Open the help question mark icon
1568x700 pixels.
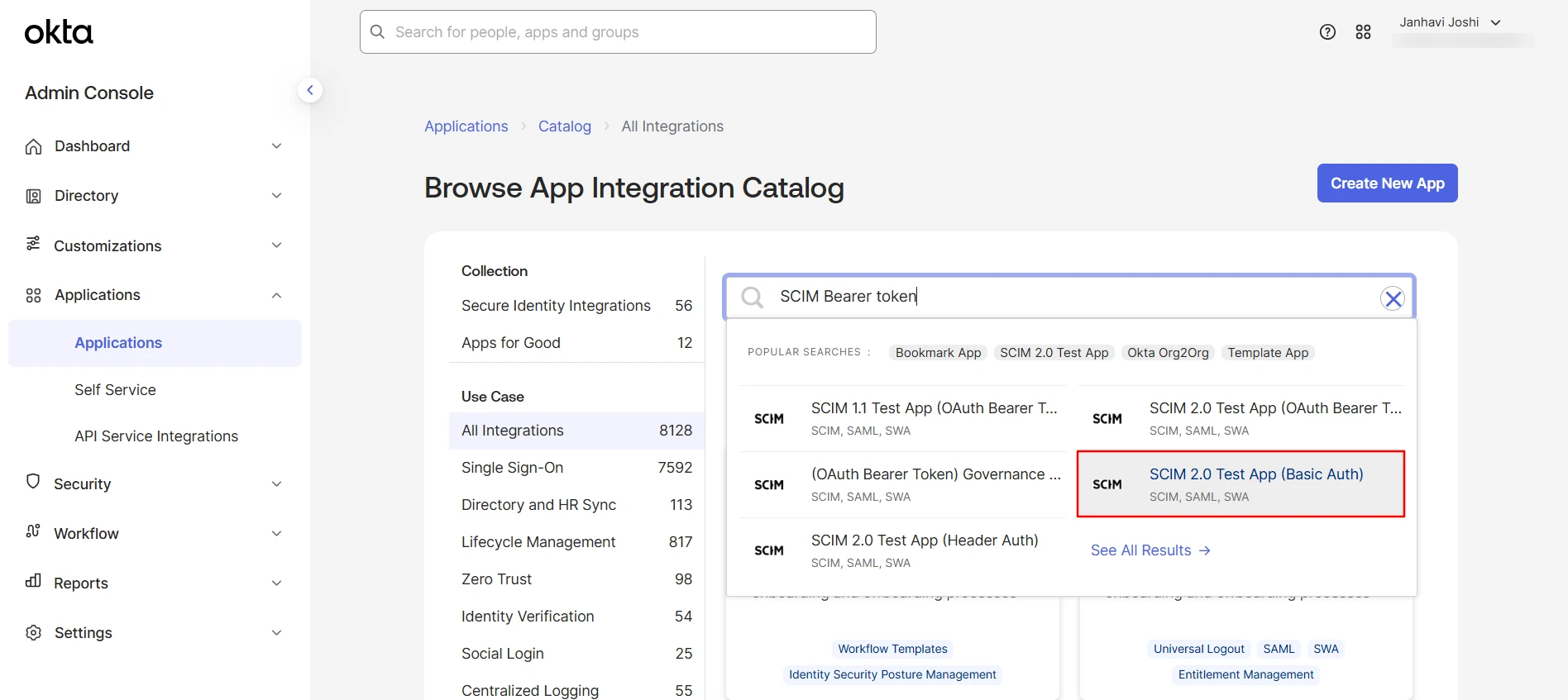pos(1327,32)
